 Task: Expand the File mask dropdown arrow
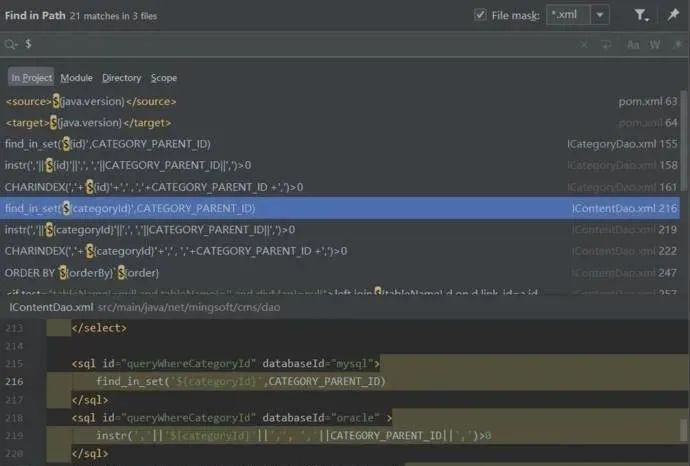599,15
